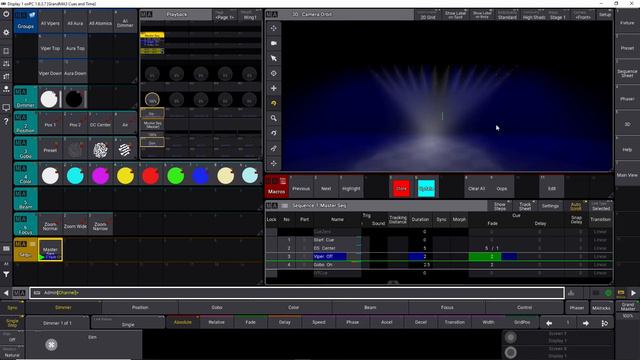This screenshot has height=360, width=640.
Task: Select the breakup pattern gobo preset
Action: pyautogui.click(x=100, y=150)
